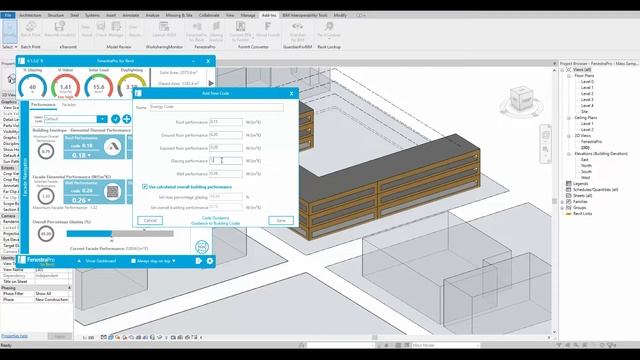The image size is (640, 360).
Task: Open the Wall Performance 0.26 value dropdown
Action: pyautogui.click(x=81, y=200)
